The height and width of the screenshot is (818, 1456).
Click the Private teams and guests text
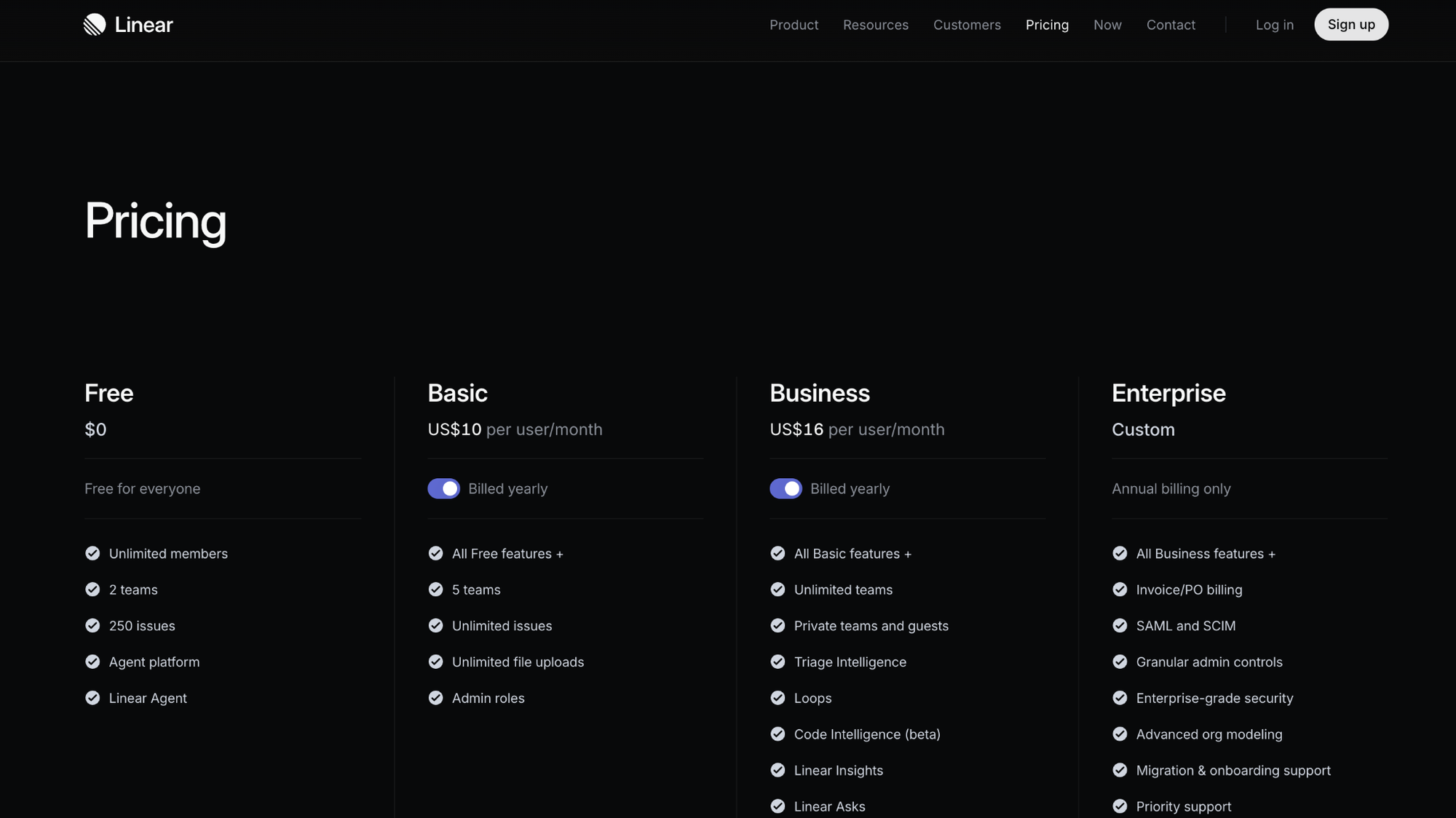(871, 626)
